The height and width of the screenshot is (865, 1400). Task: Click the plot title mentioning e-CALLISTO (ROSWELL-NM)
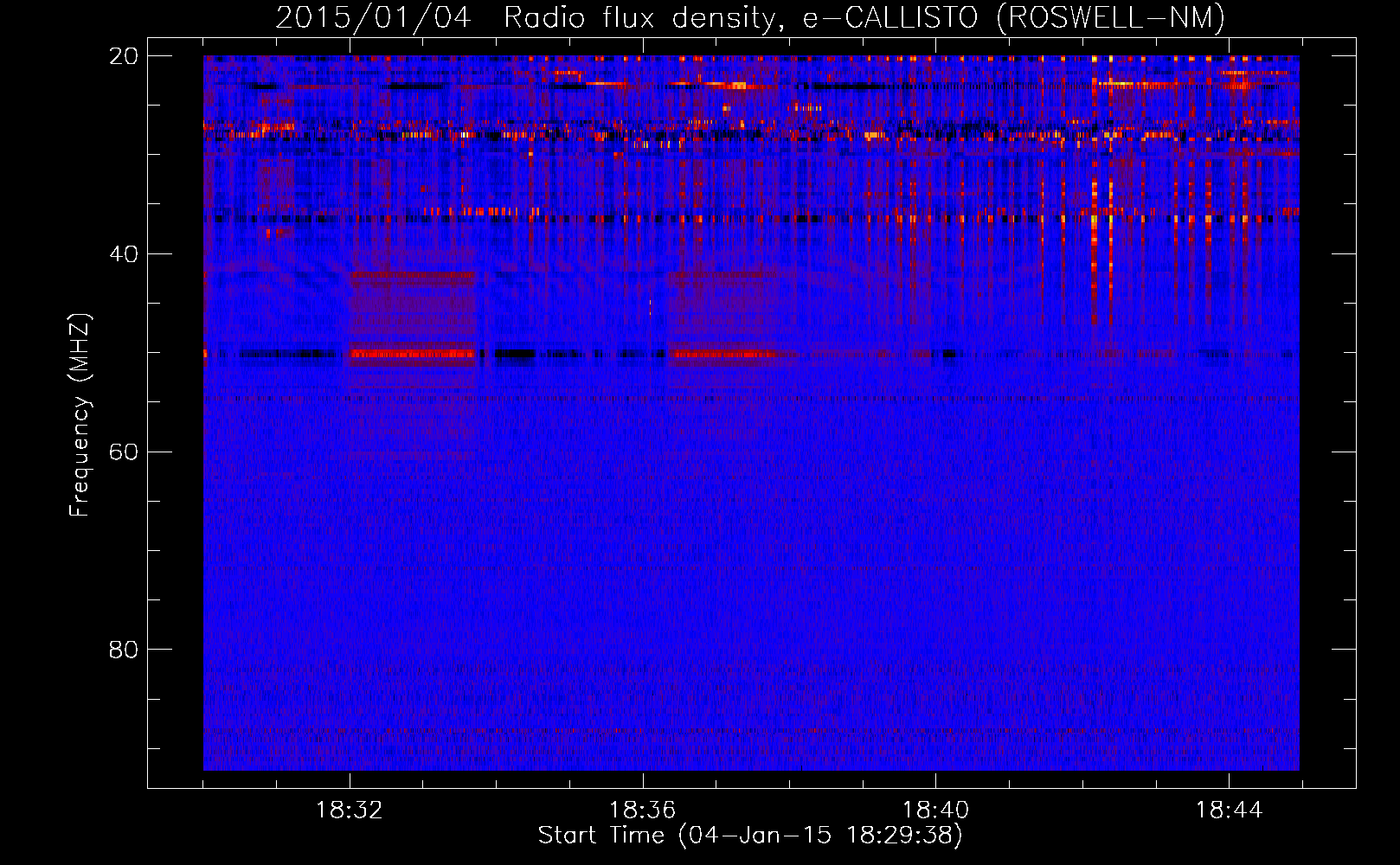(x=750, y=17)
